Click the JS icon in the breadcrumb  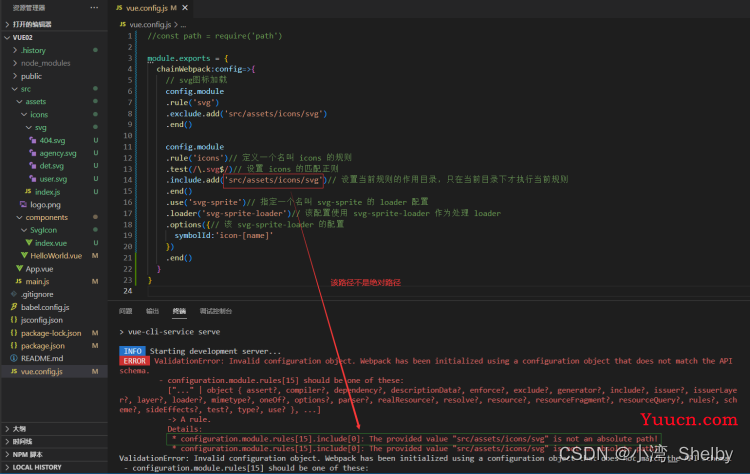[123, 24]
